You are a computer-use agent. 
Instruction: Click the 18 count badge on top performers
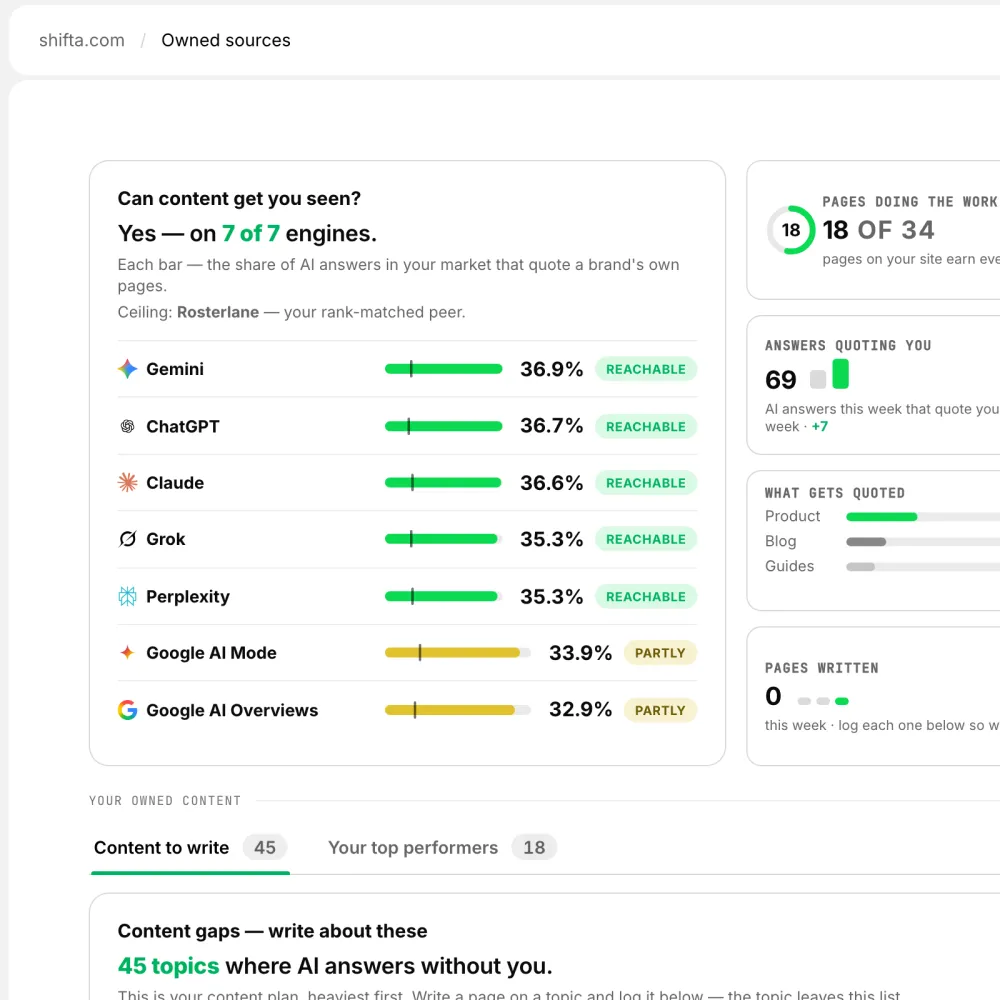(534, 848)
